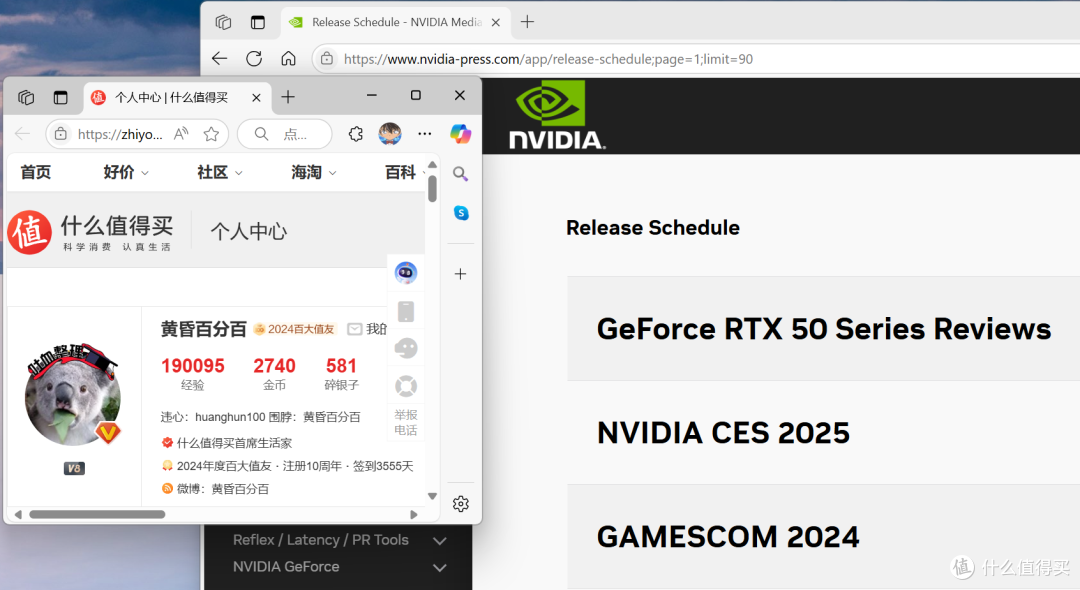The image size is (1080, 590).
Task: Open the mobile app floating icon
Action: pyautogui.click(x=406, y=311)
